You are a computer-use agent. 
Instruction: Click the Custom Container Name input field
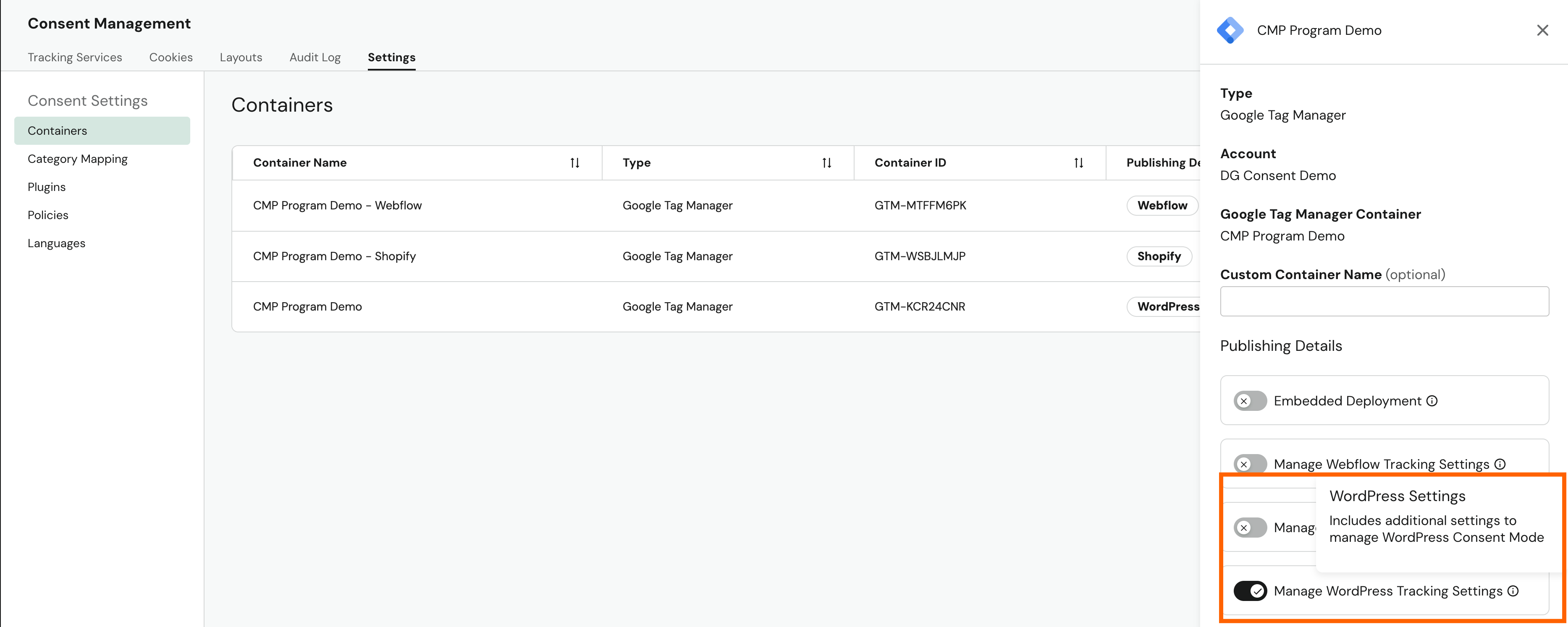1384,301
